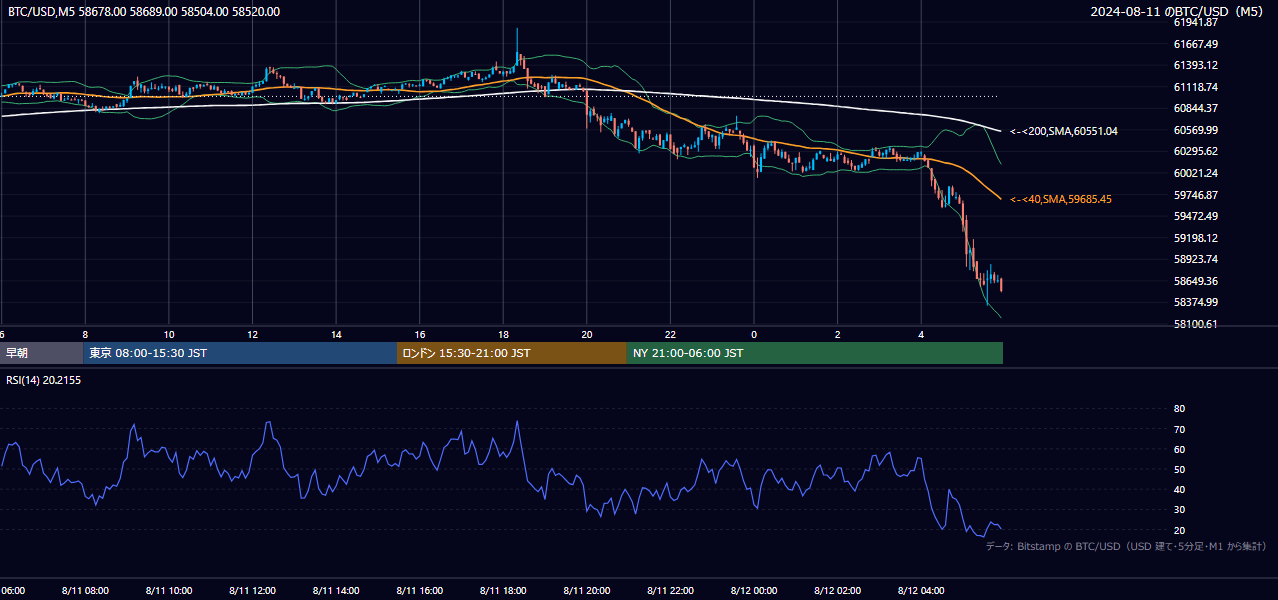Click the RSI scale value 50

pyautogui.click(x=1179, y=469)
